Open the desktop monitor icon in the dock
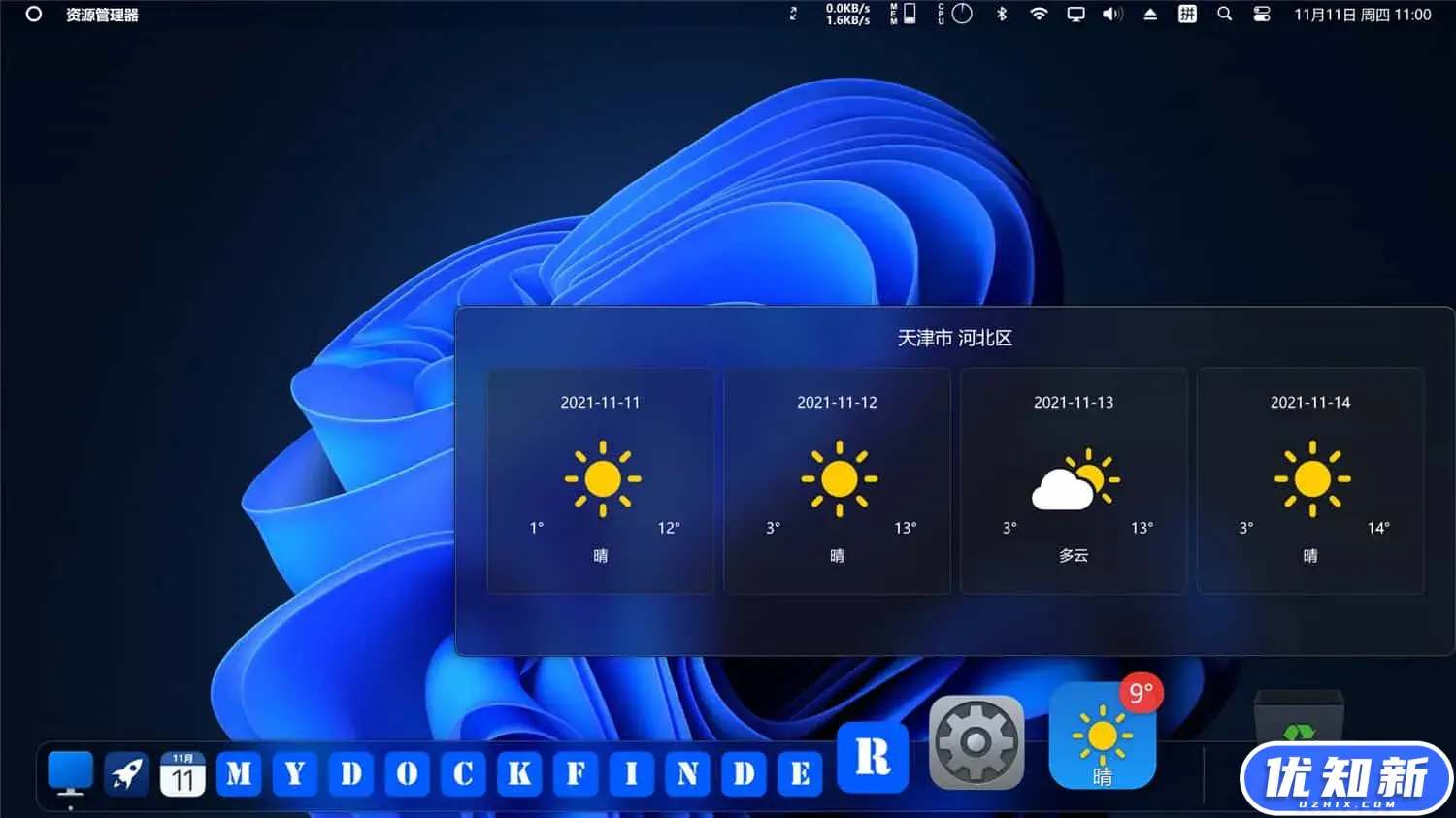Viewport: 1456px width, 818px height. click(x=70, y=774)
